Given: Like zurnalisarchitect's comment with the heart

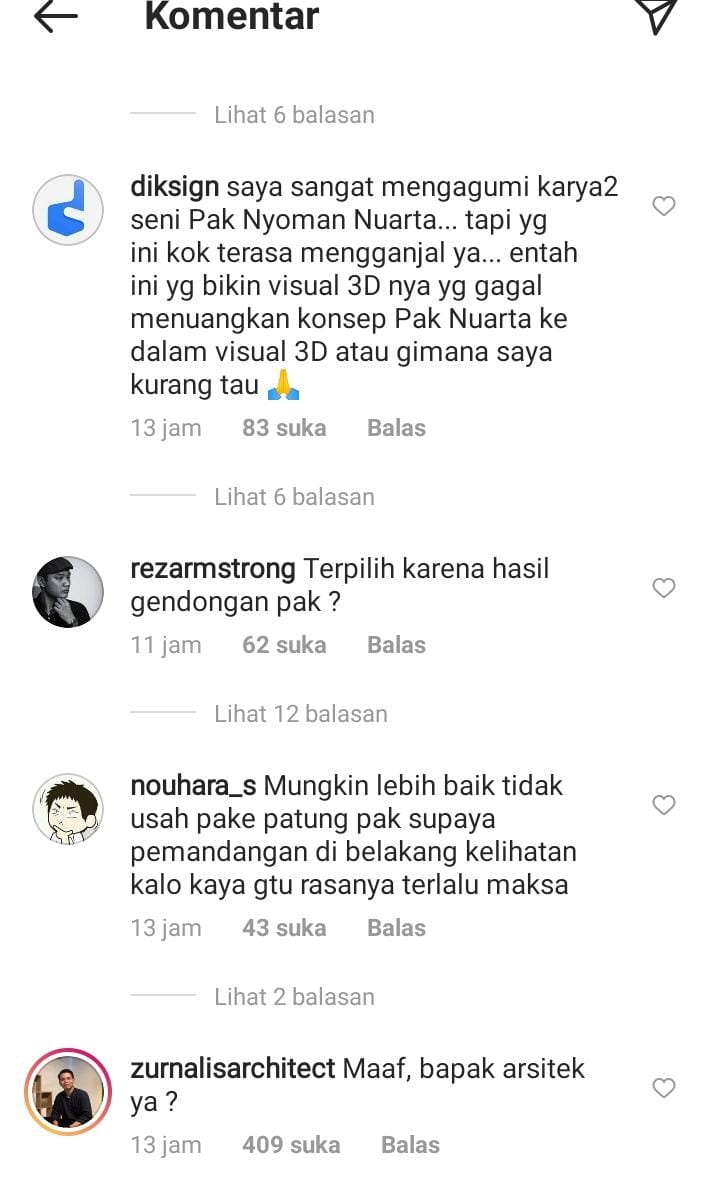Looking at the screenshot, I should (x=664, y=1088).
